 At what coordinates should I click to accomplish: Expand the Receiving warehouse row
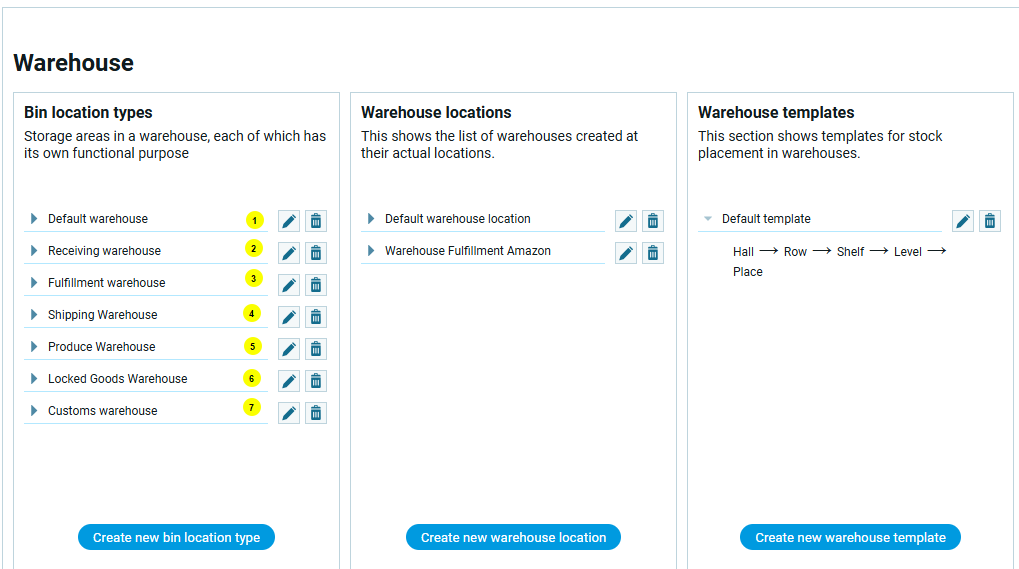(x=33, y=251)
